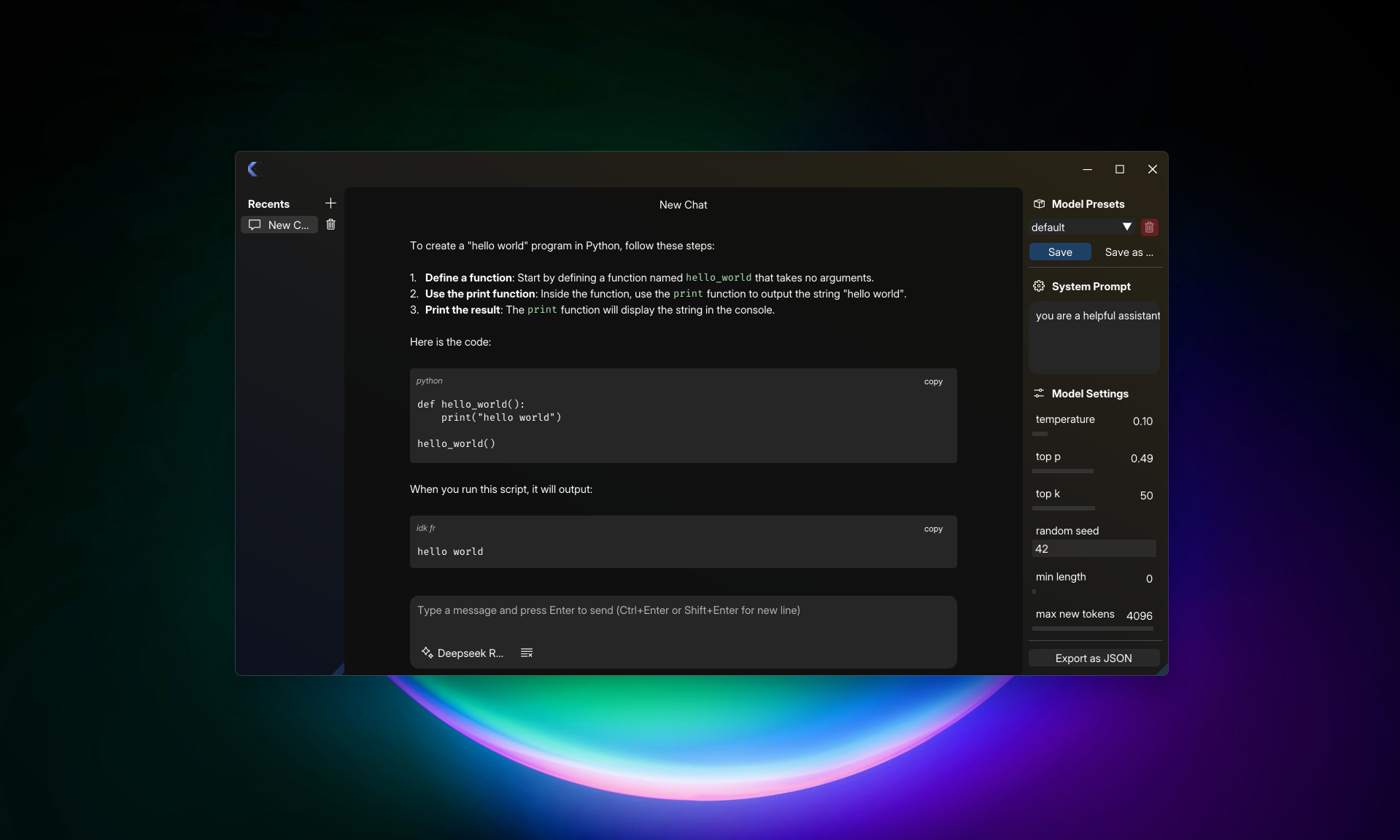
Task: Click the random seed field showing 42
Action: point(1094,549)
